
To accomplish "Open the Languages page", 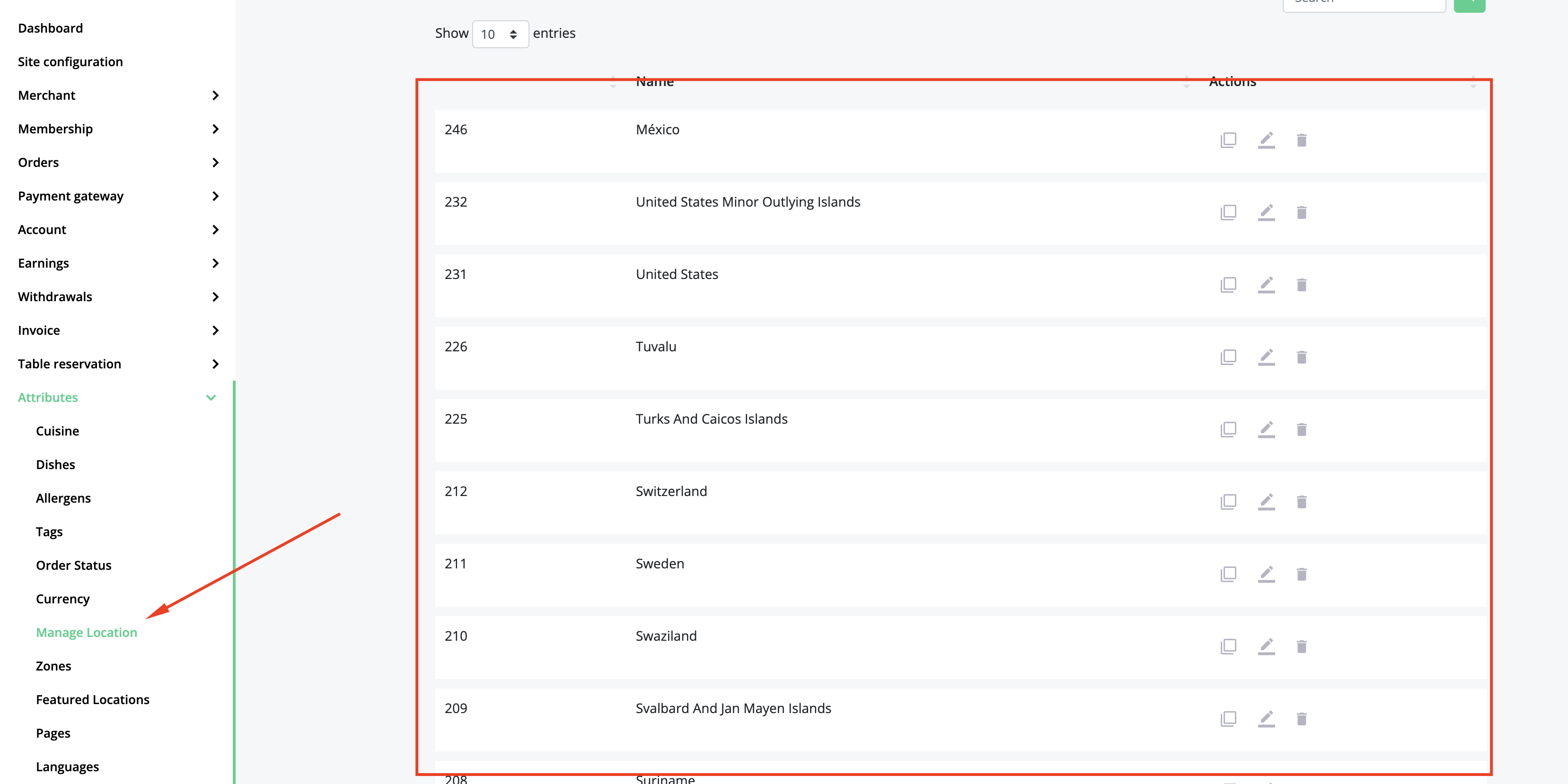I will 68,767.
